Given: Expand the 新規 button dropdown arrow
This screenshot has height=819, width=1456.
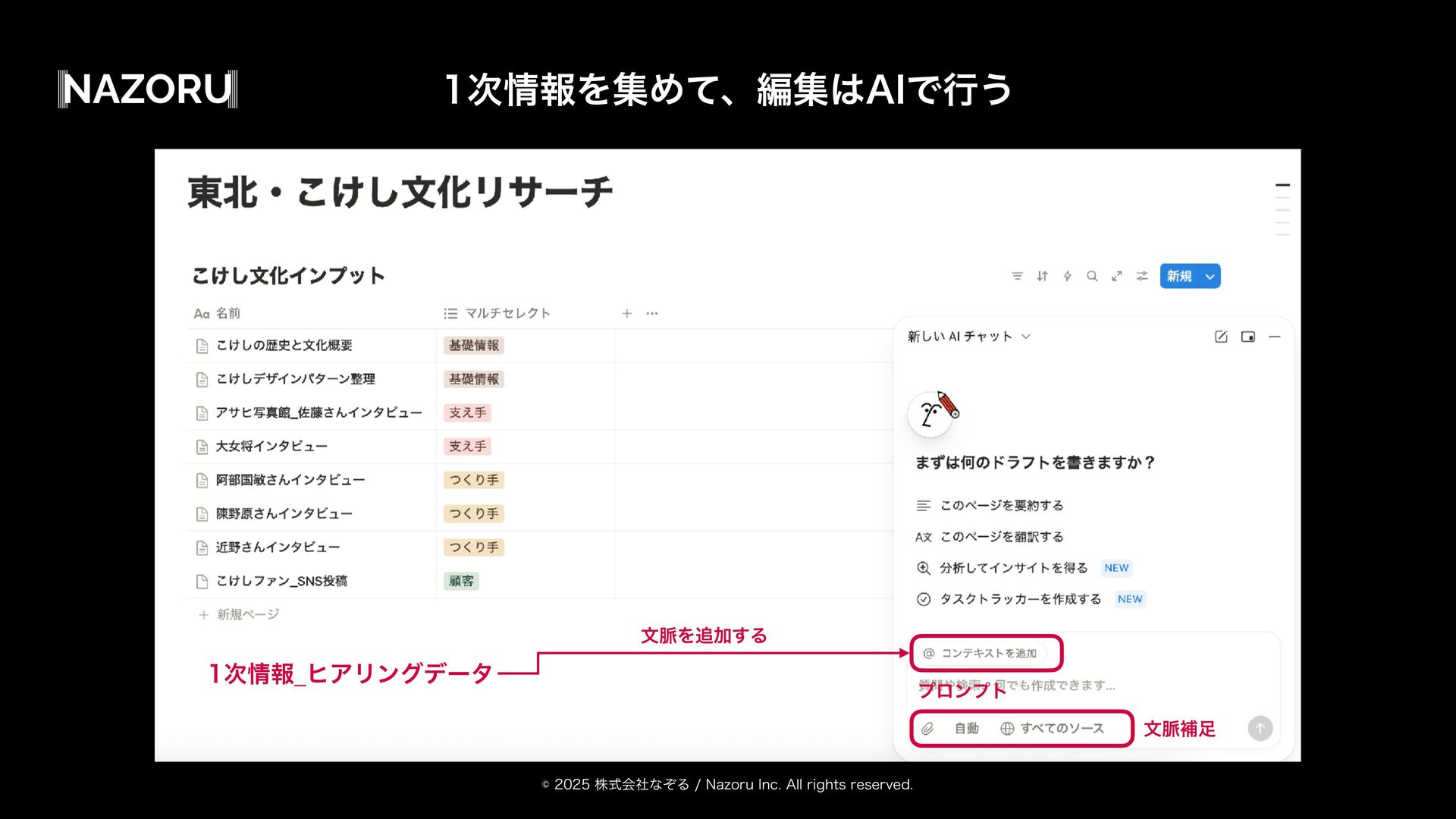Looking at the screenshot, I should (x=1210, y=277).
